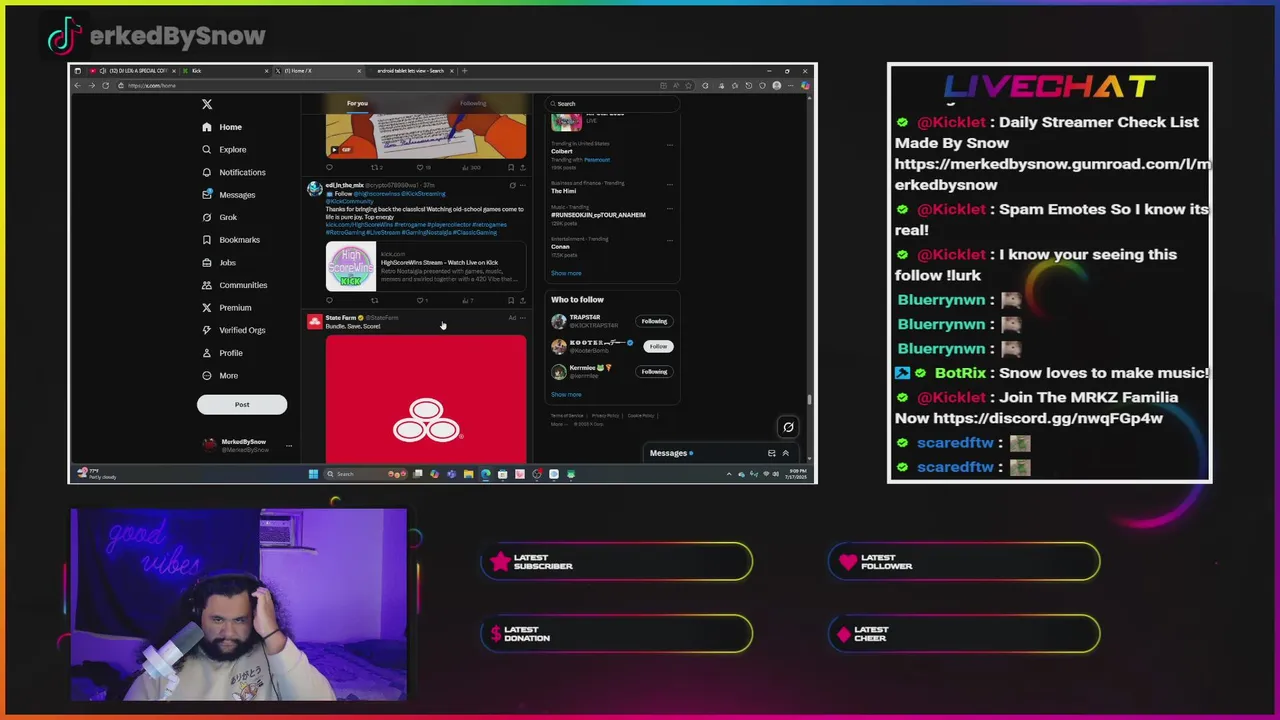Viewport: 1280px width, 720px height.
Task: Repost the GIF post
Action: click(376, 167)
